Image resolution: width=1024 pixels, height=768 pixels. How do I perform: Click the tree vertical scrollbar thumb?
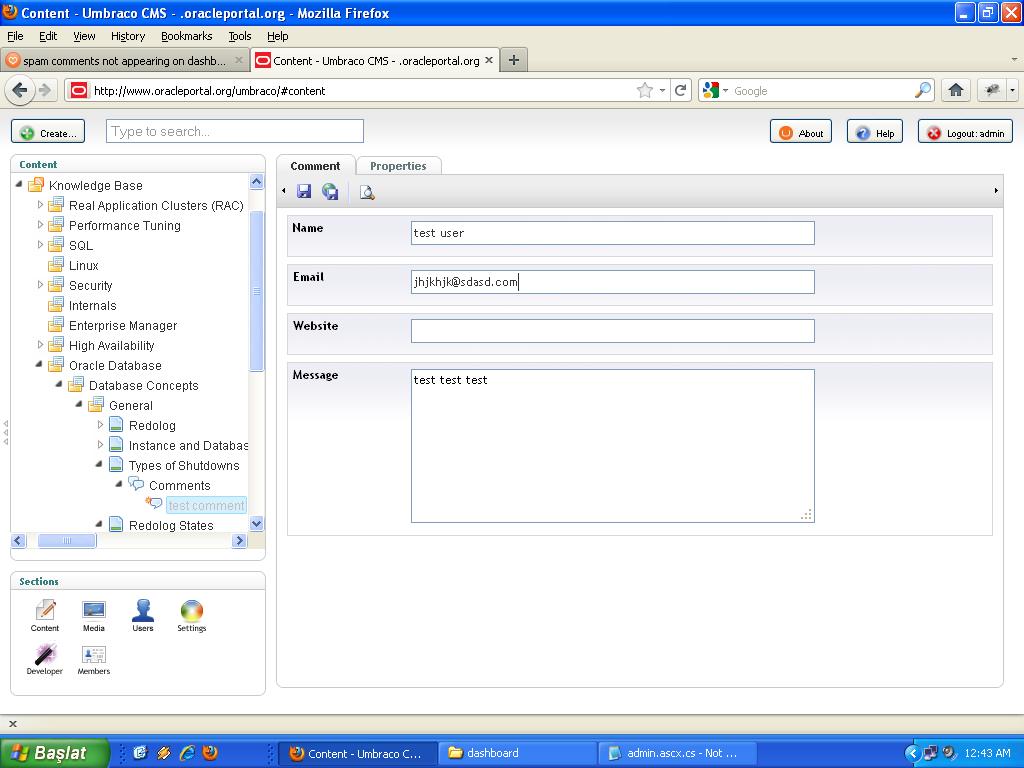tap(257, 291)
